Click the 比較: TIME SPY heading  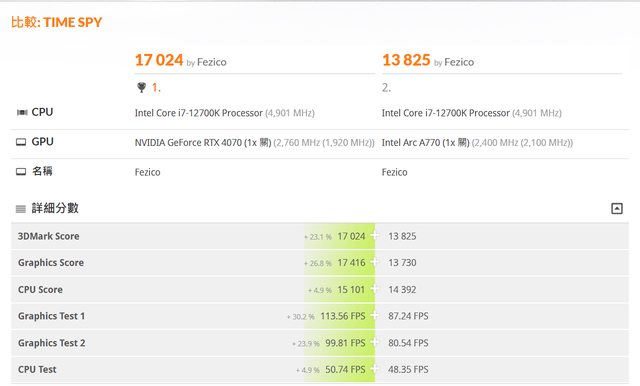coord(56,22)
